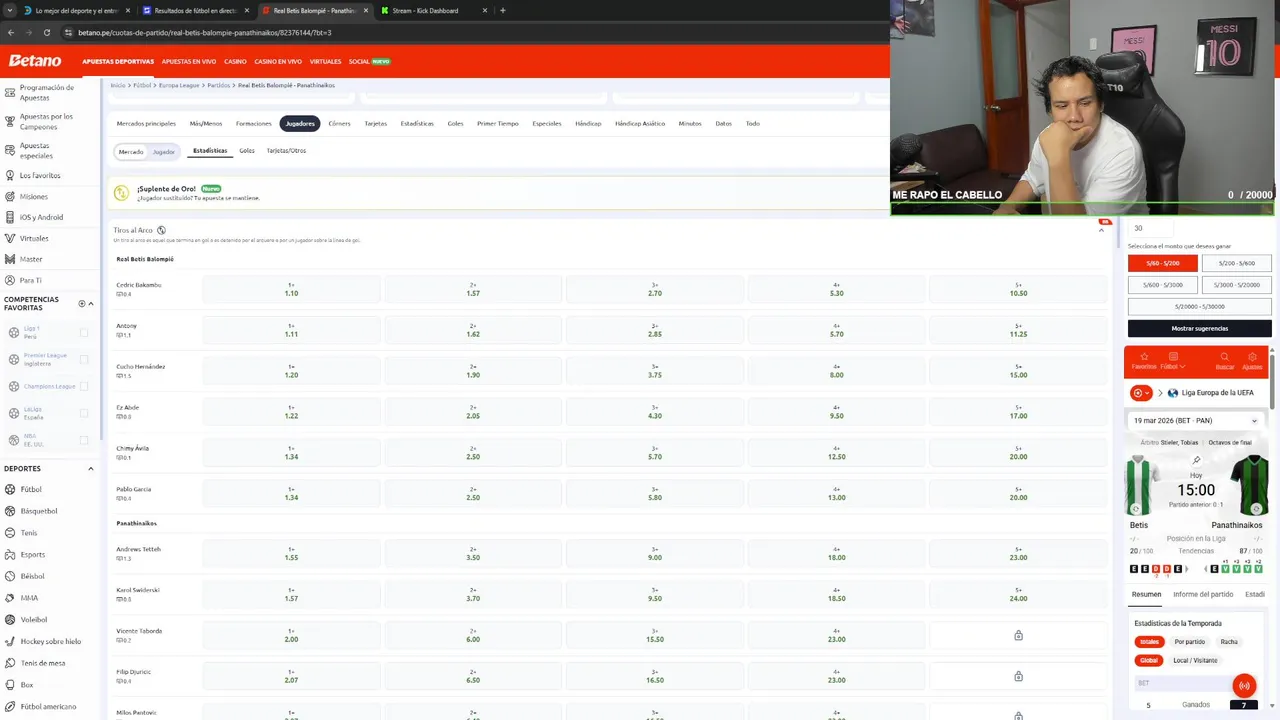Open the Más/Menos market tab

[x=206, y=123]
